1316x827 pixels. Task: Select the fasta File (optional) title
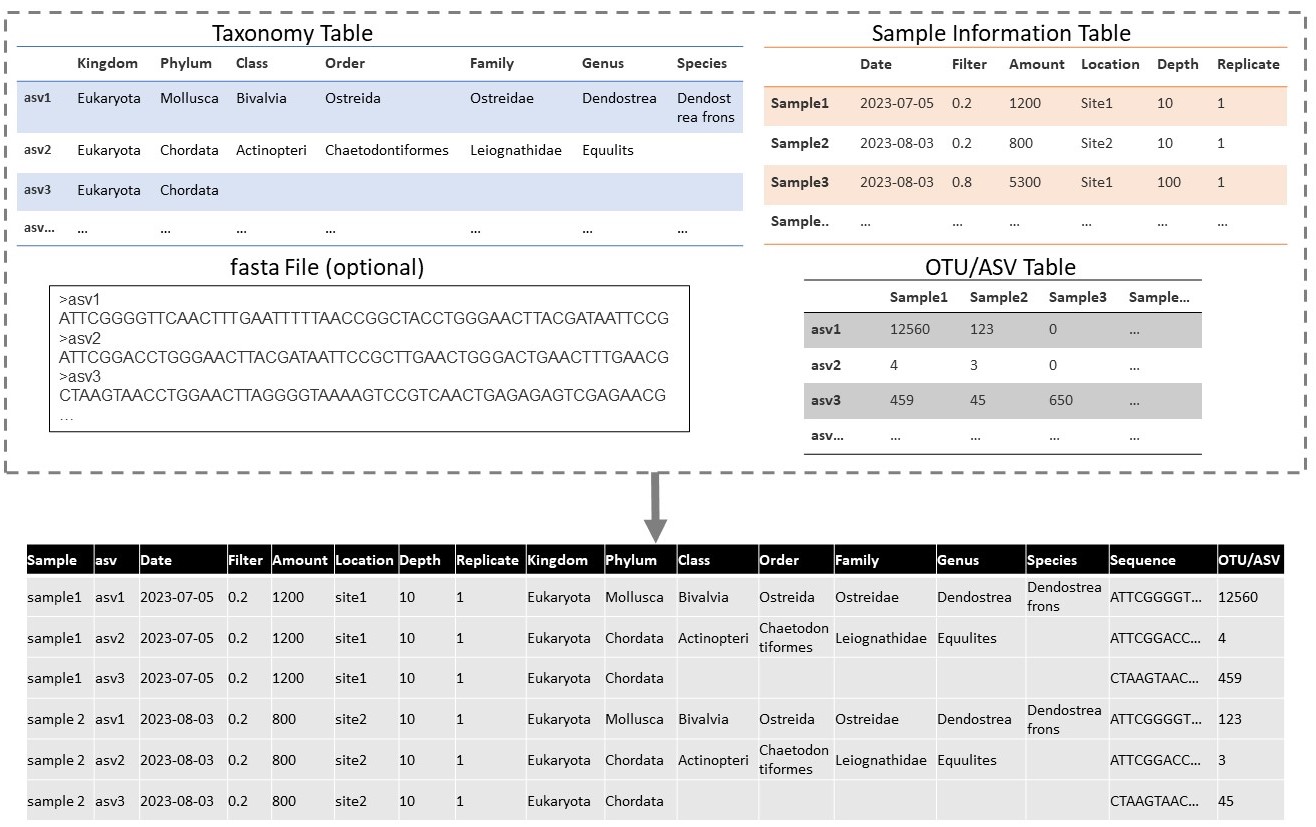coord(327,267)
